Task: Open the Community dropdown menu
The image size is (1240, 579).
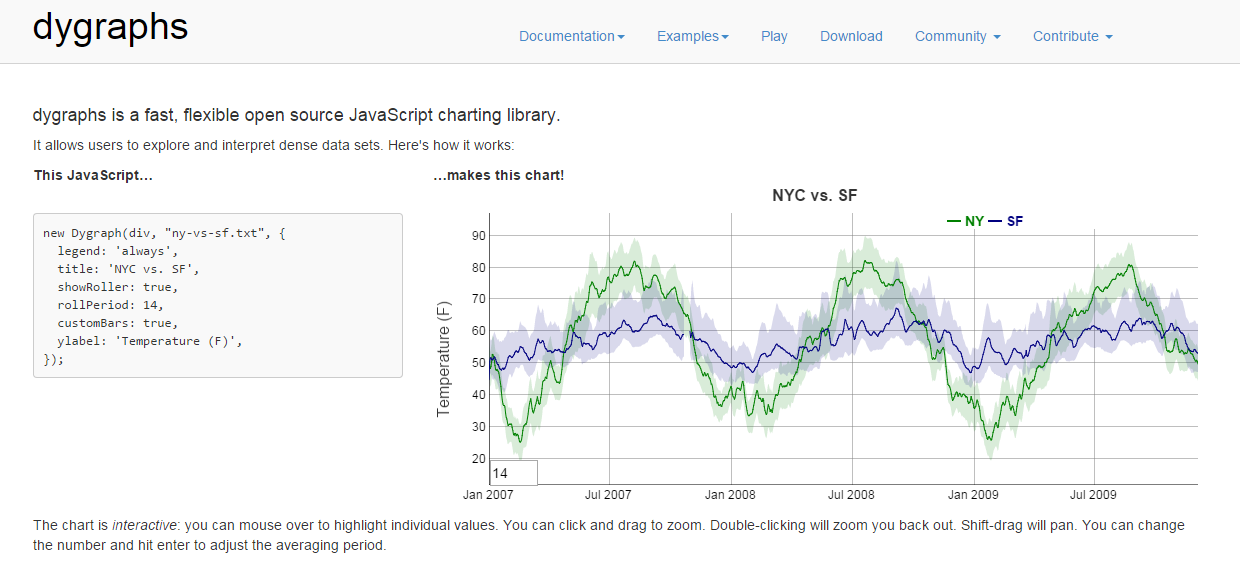Action: (957, 36)
